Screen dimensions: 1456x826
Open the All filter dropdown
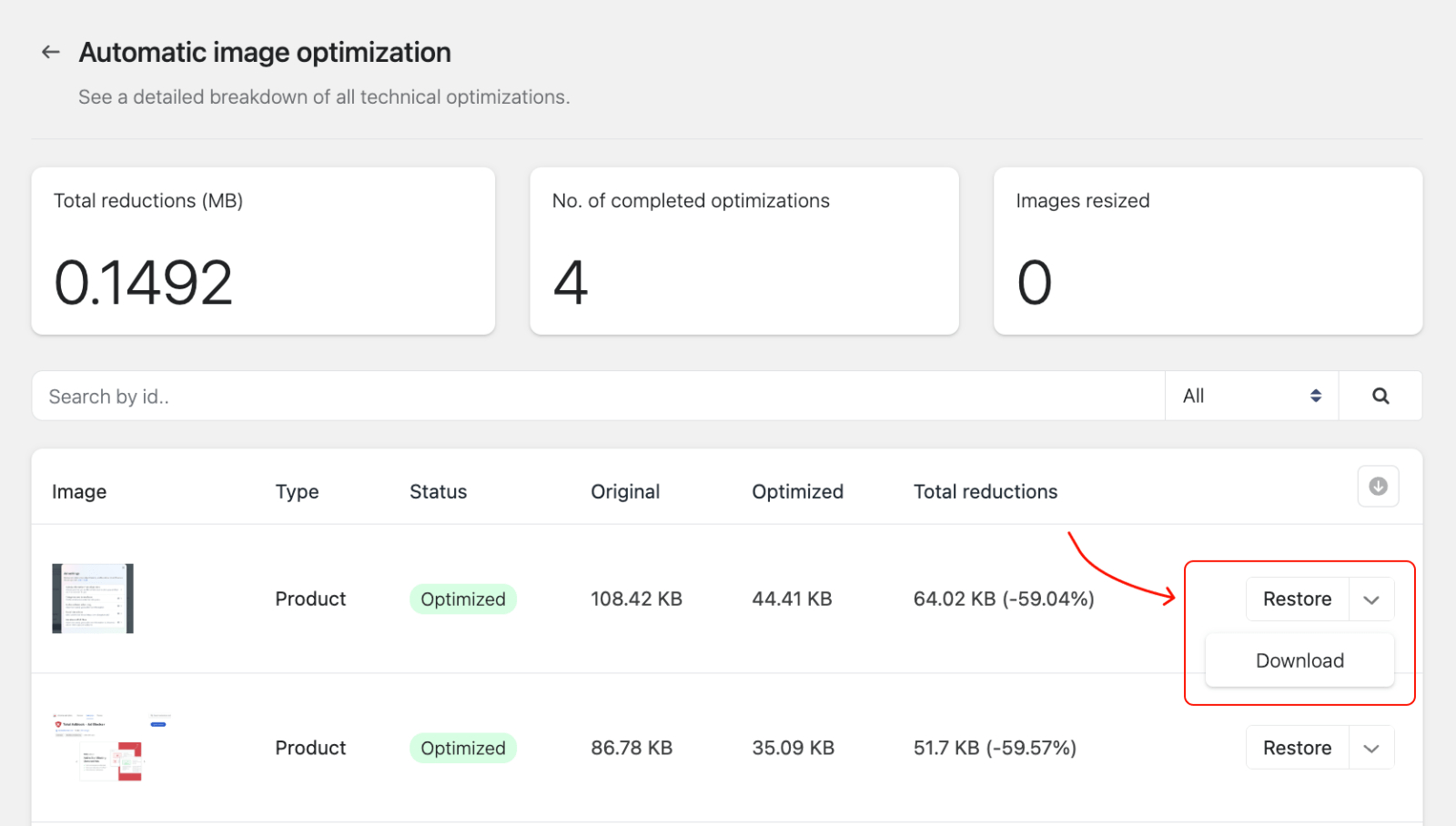pyautogui.click(x=1250, y=396)
